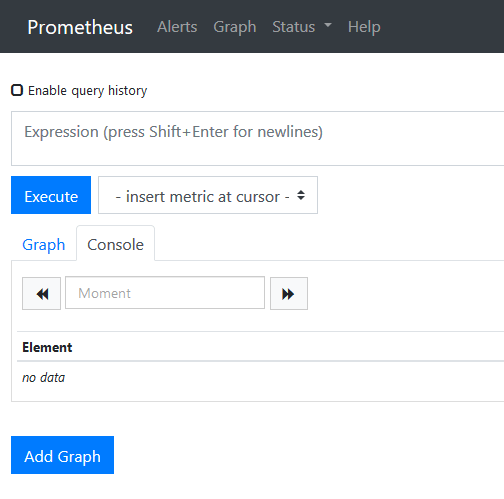Open Graph in the top navbar
The image size is (504, 499).
235,27
